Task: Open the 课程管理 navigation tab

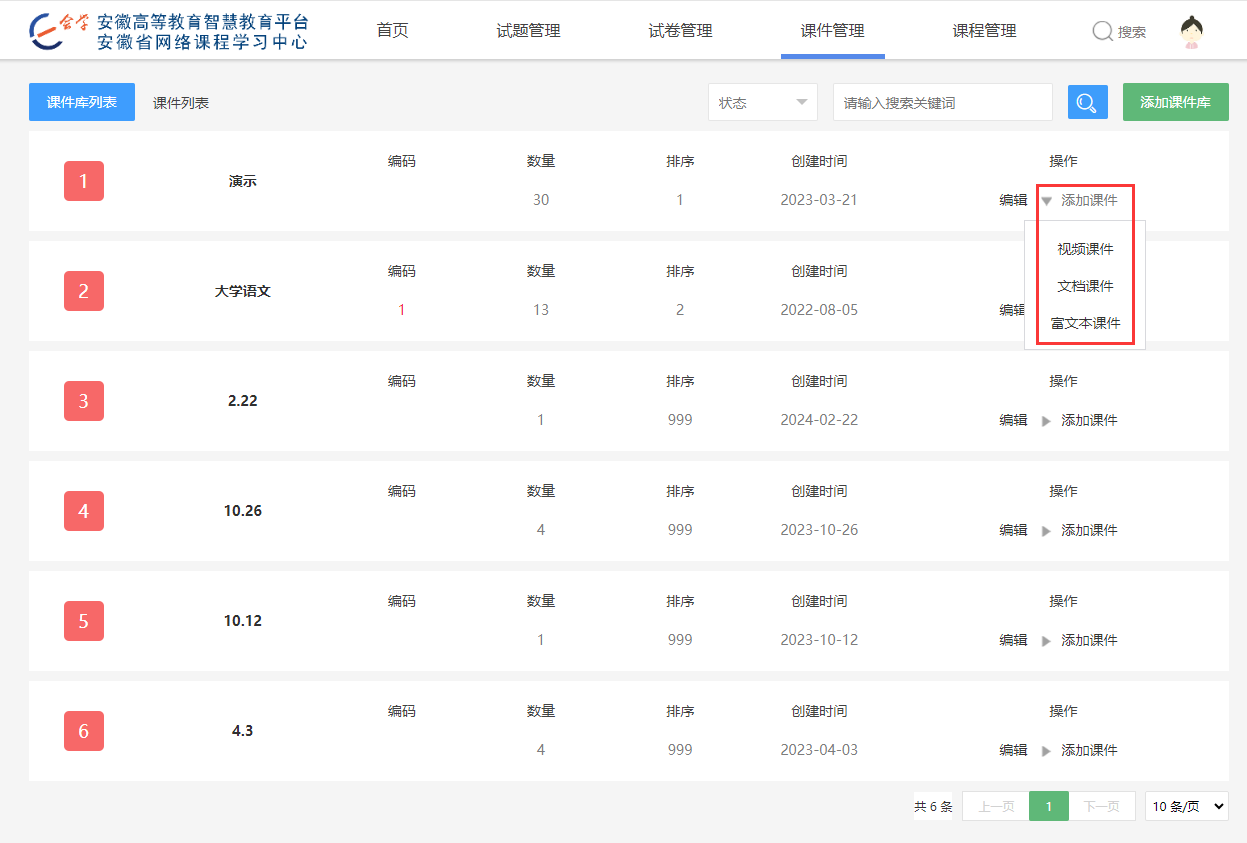Action: point(984,31)
